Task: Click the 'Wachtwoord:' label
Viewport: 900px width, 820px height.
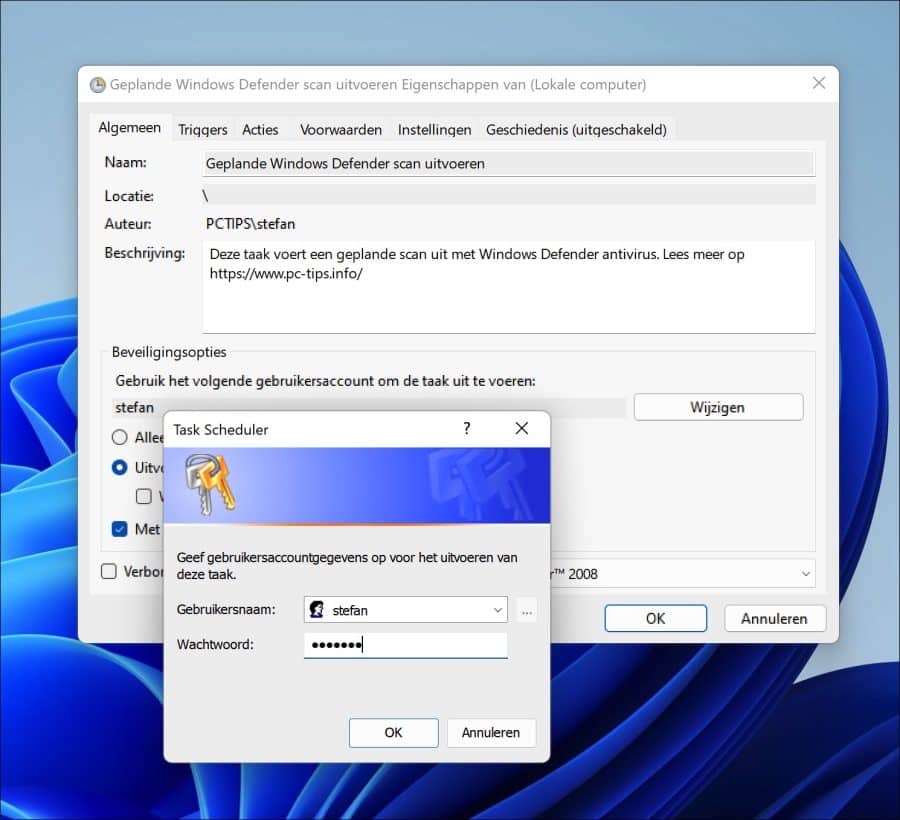Action: 215,644
